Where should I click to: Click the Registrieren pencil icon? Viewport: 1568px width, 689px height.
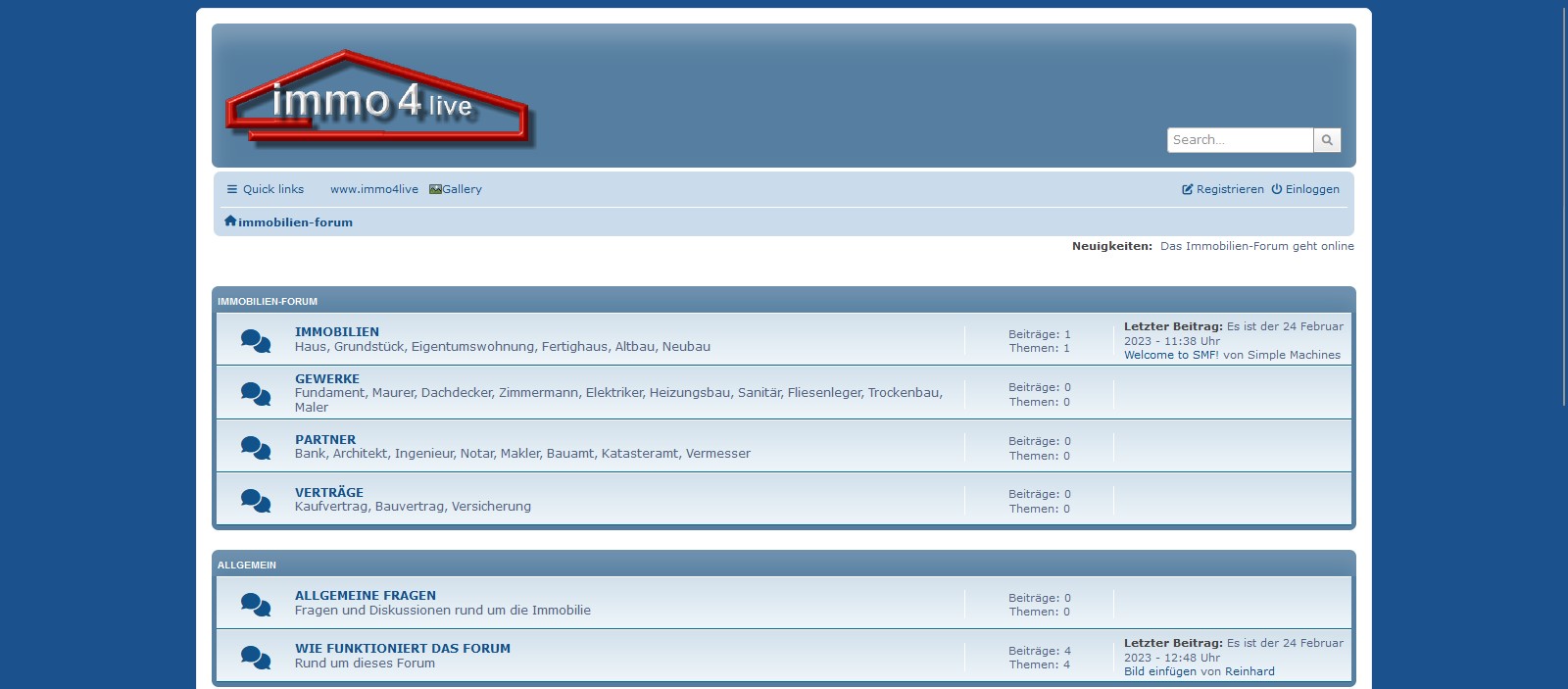pos(1188,189)
